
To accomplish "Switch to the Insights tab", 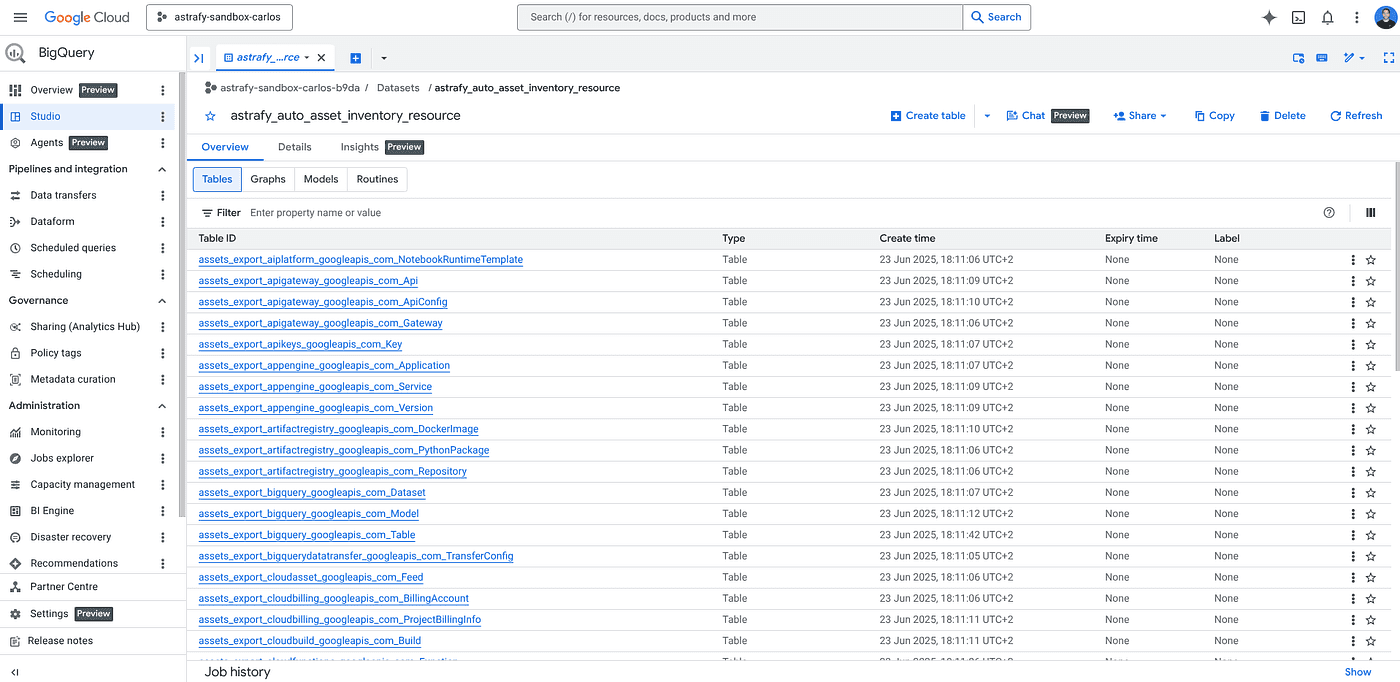I will tap(381, 147).
